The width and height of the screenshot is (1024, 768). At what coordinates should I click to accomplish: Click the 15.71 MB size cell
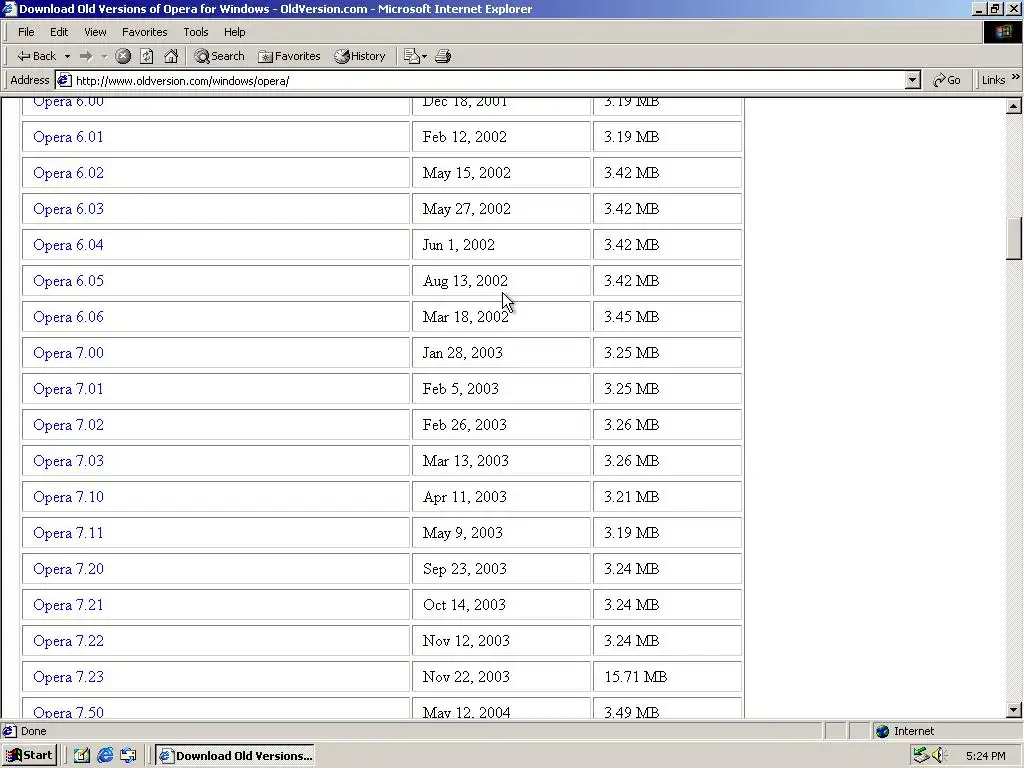[x=667, y=677]
